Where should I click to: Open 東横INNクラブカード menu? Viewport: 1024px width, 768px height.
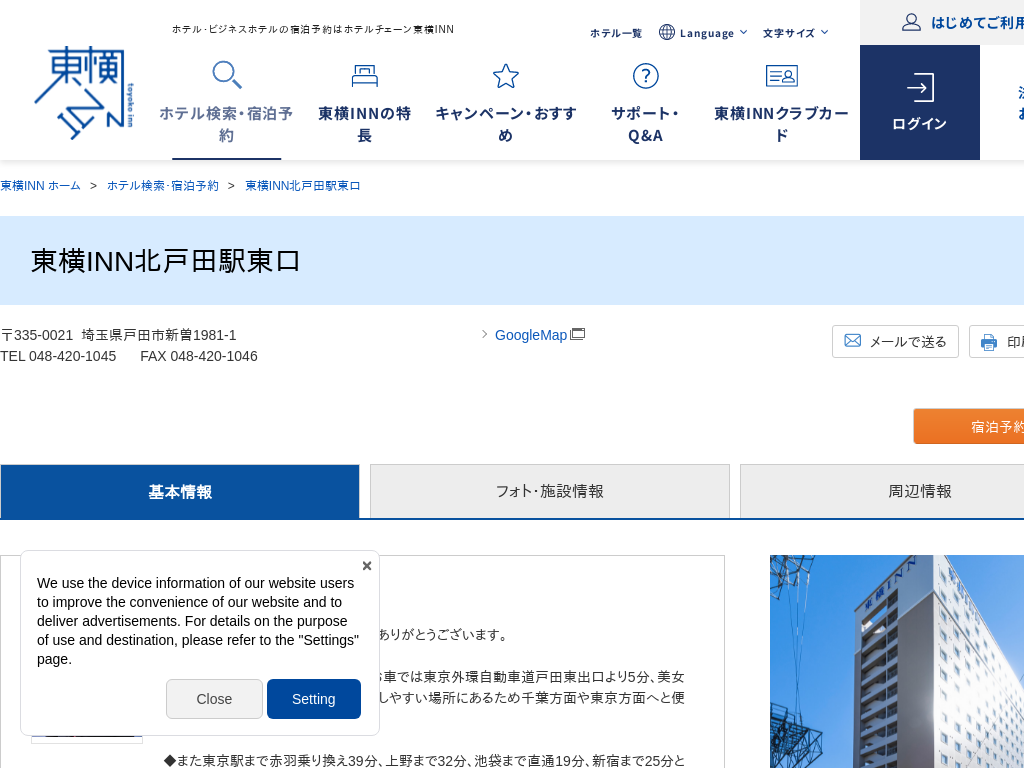click(x=782, y=103)
